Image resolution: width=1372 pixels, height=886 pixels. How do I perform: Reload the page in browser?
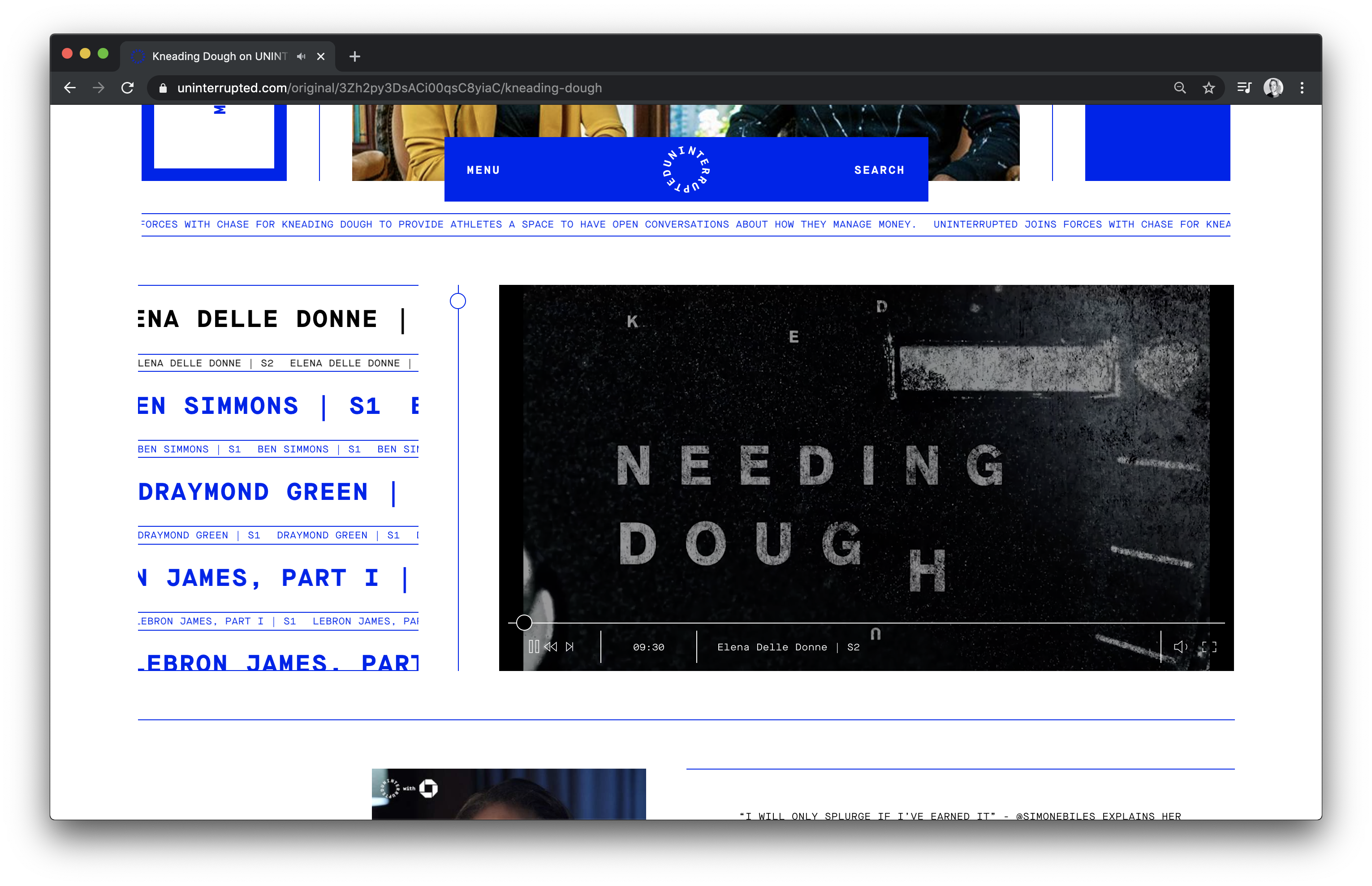pos(127,87)
